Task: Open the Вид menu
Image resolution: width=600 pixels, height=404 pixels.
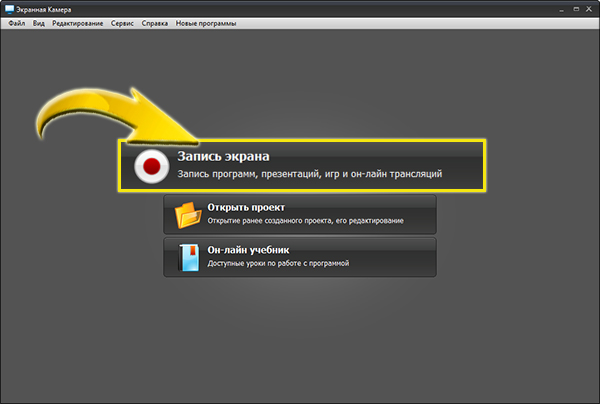Action: [39, 23]
